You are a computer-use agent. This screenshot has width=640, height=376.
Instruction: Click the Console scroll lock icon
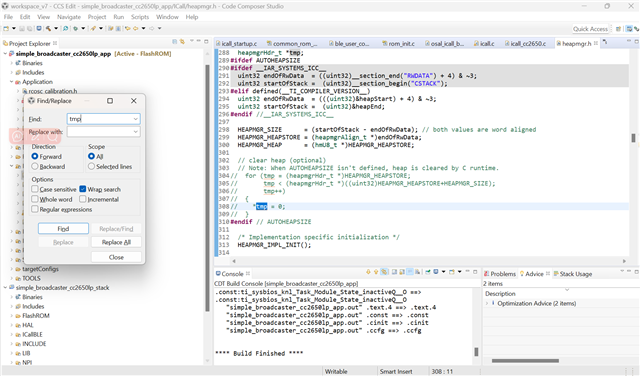(402, 272)
